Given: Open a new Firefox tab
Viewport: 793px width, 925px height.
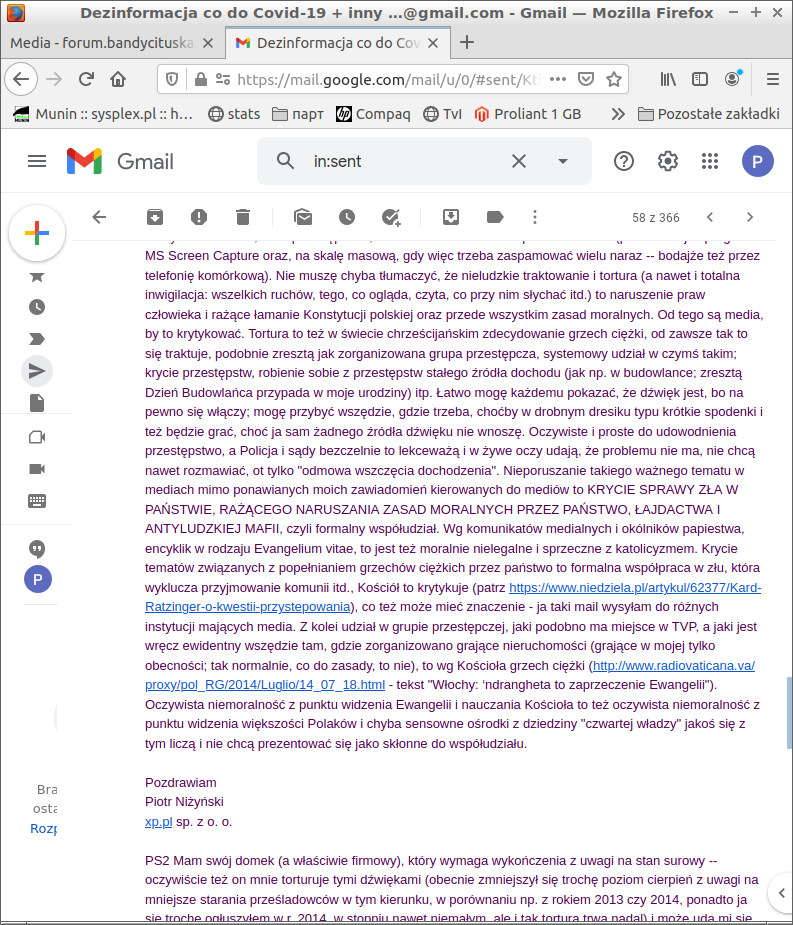Looking at the screenshot, I should tap(467, 42).
